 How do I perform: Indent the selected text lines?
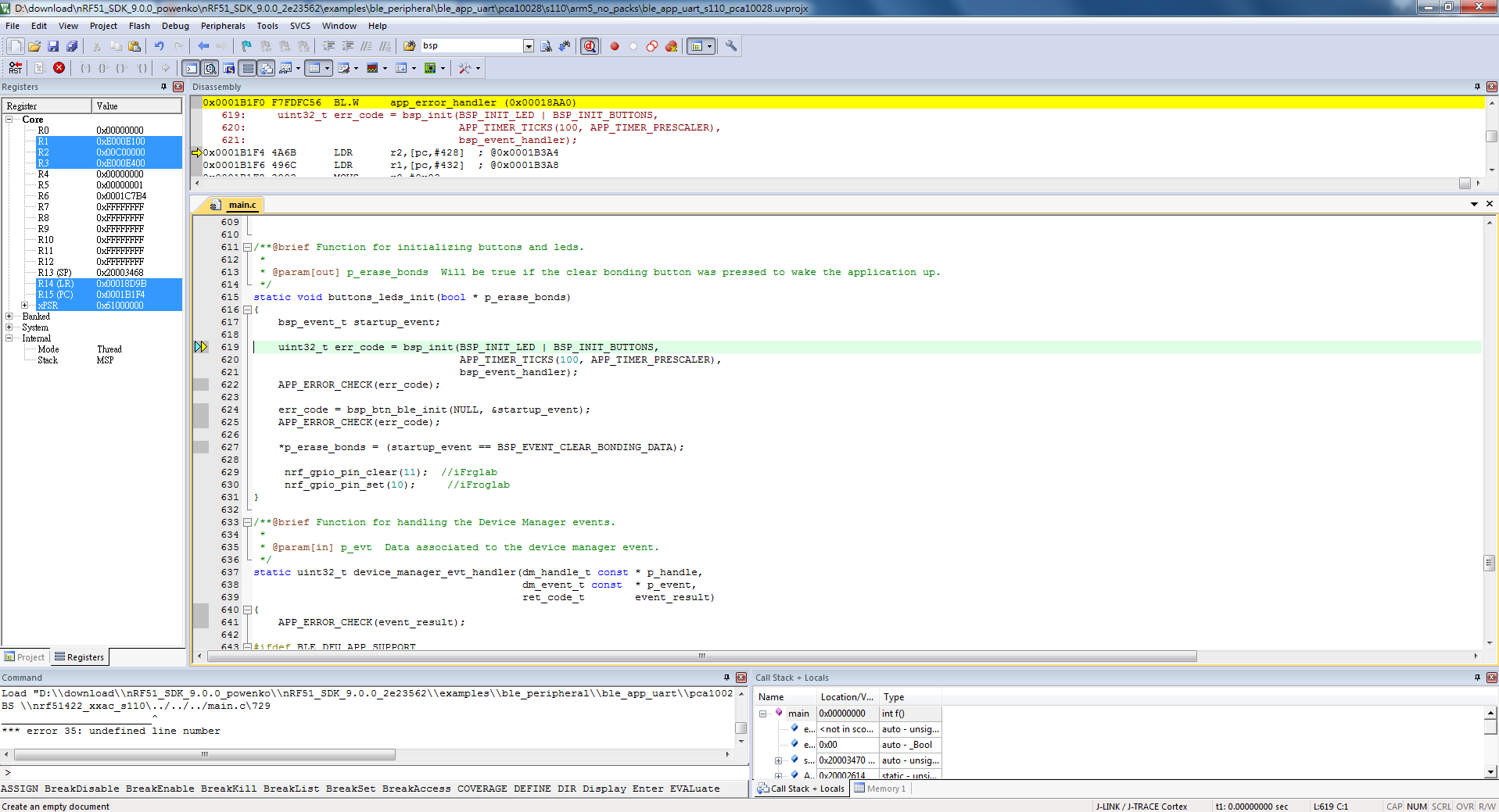coord(328,46)
